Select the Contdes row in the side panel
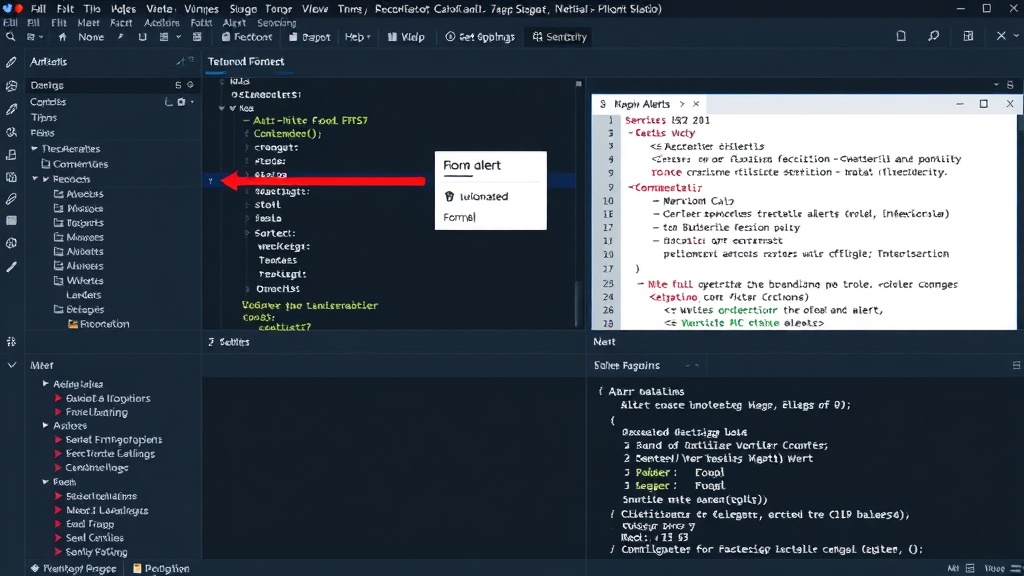 click(x=112, y=102)
